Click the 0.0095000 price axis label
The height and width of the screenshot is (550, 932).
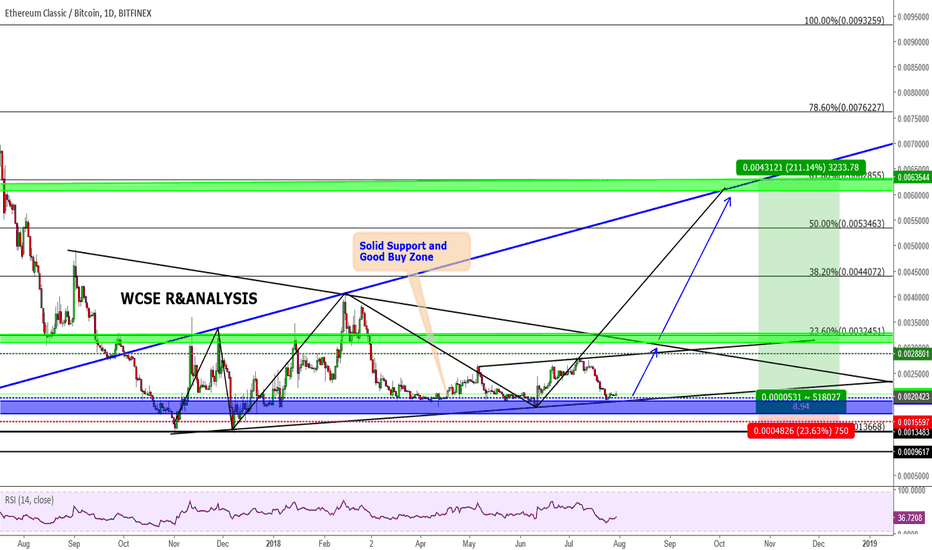click(913, 17)
